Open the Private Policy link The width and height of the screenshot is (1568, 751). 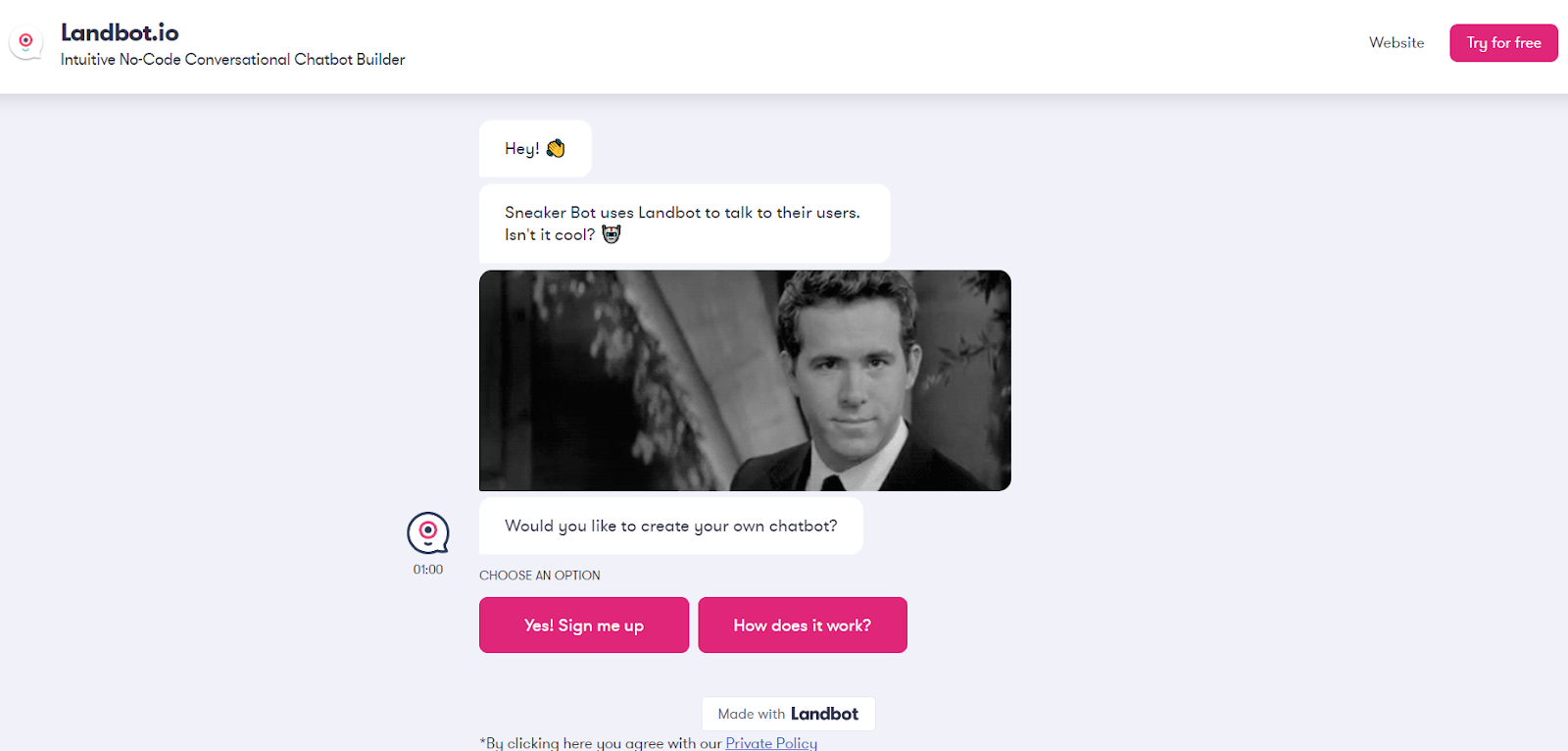click(x=771, y=743)
